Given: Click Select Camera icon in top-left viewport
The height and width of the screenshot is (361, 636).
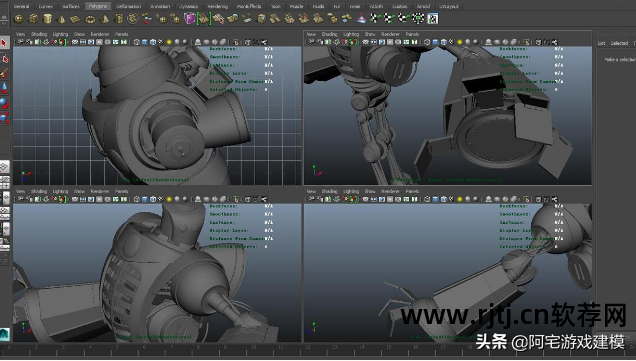Looking at the screenshot, I should pyautogui.click(x=21, y=42).
